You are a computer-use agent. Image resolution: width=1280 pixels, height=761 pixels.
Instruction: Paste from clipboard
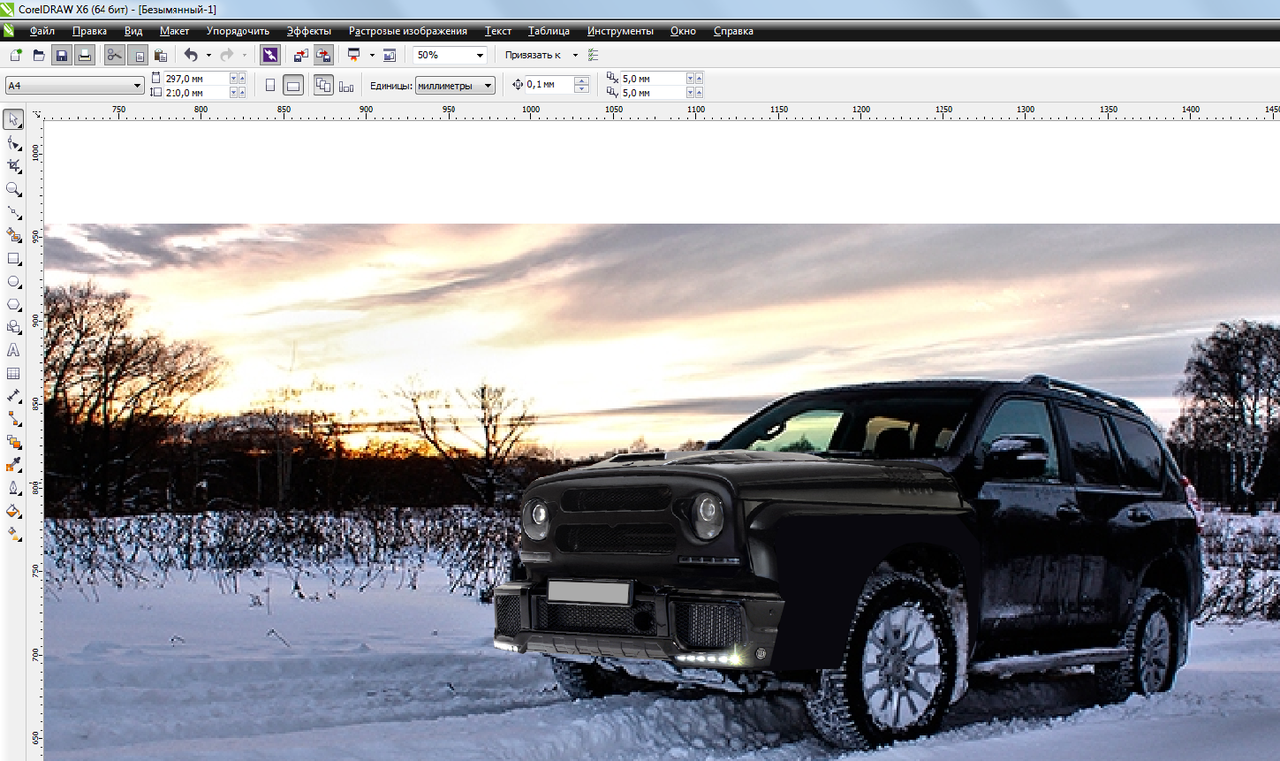tap(161, 55)
